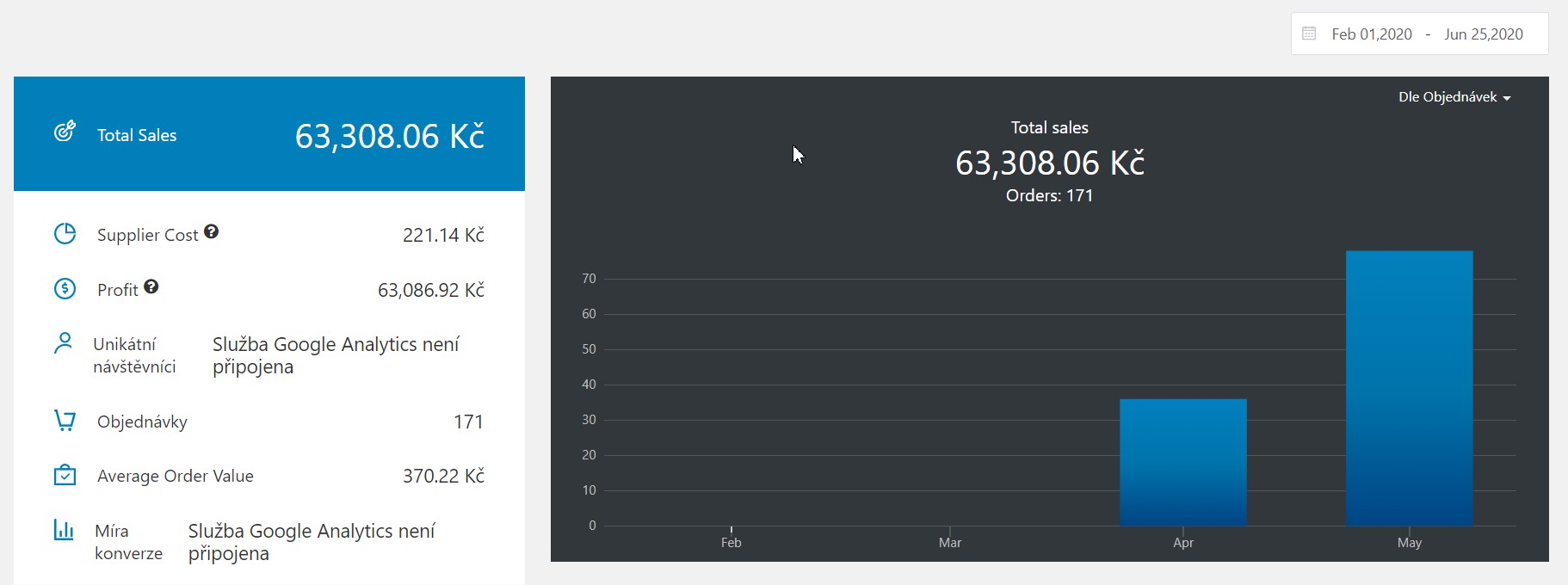Click the Míra konverze label

[x=128, y=542]
